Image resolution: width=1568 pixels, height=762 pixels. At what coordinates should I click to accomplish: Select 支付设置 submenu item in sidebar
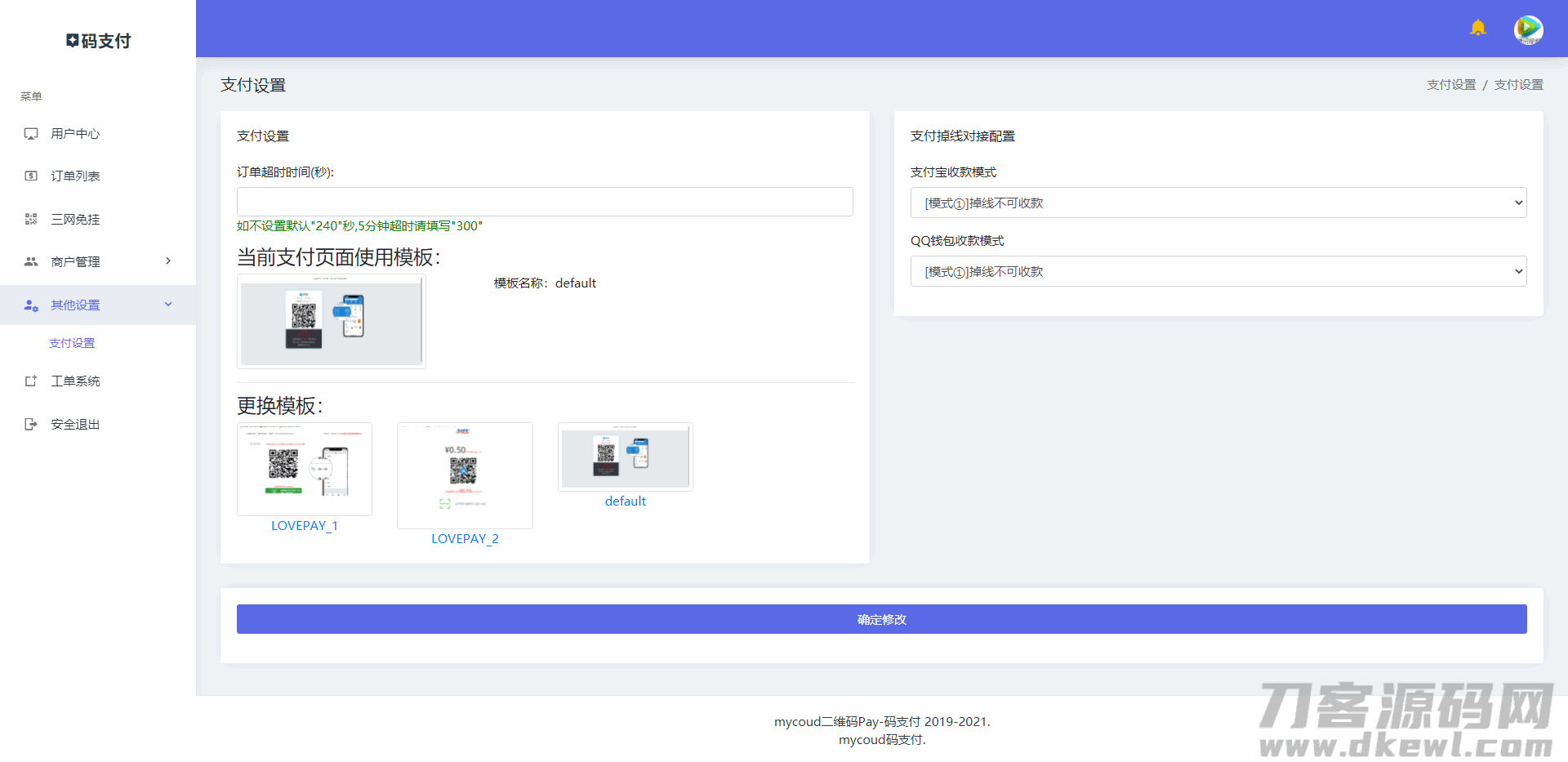pyautogui.click(x=72, y=343)
